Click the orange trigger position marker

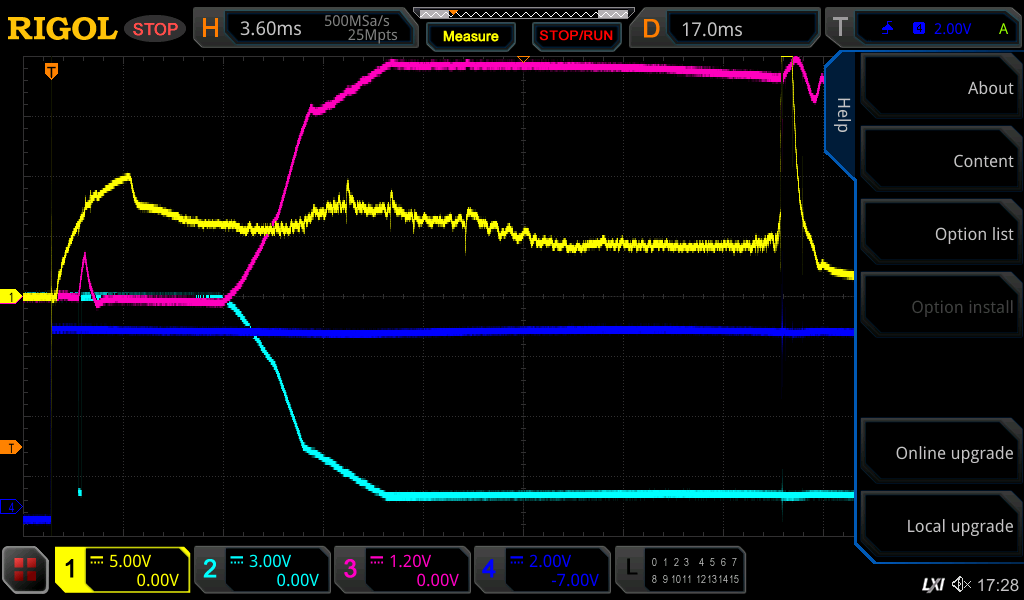51,70
